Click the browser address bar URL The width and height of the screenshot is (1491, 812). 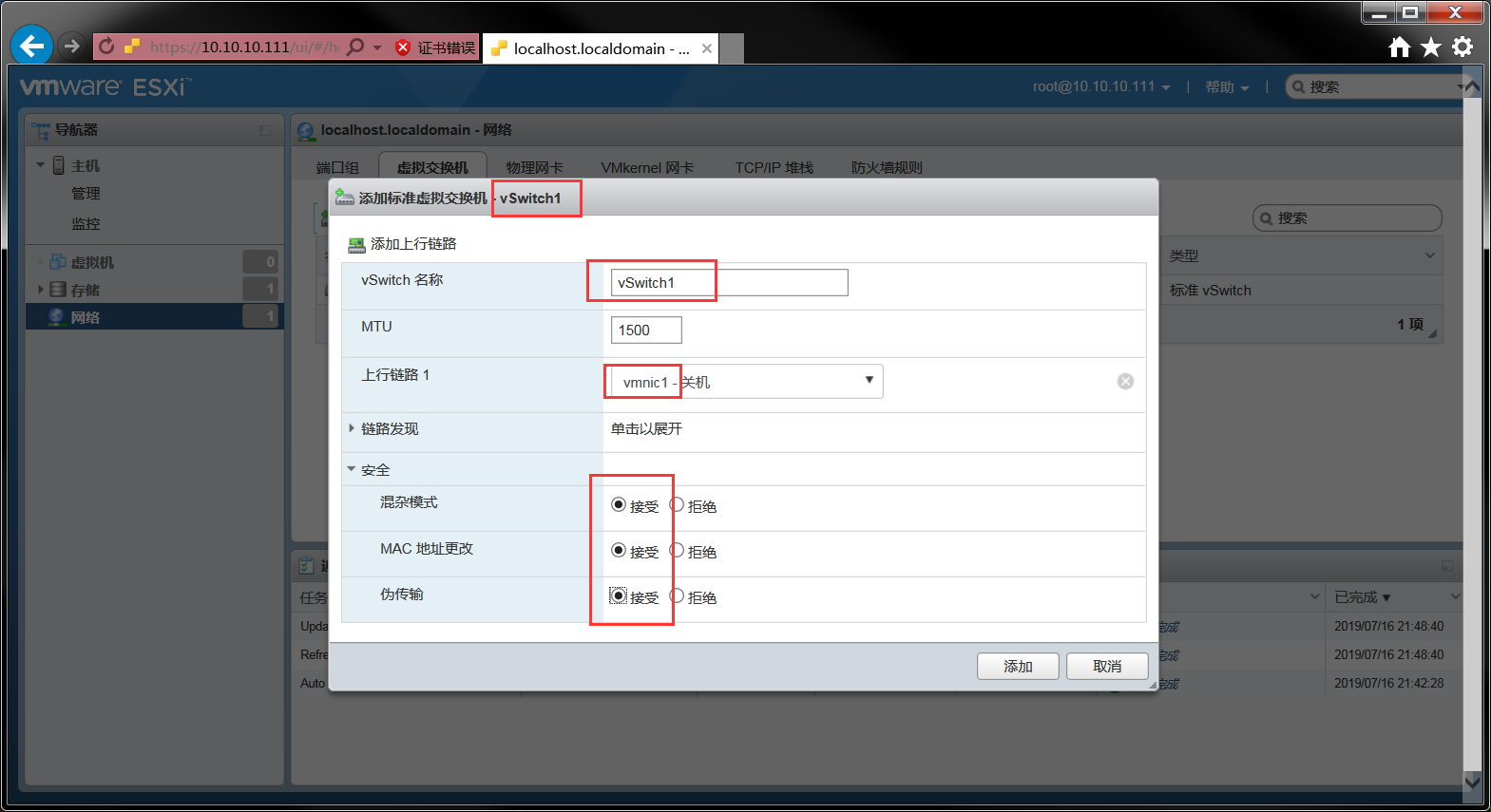pos(243,47)
